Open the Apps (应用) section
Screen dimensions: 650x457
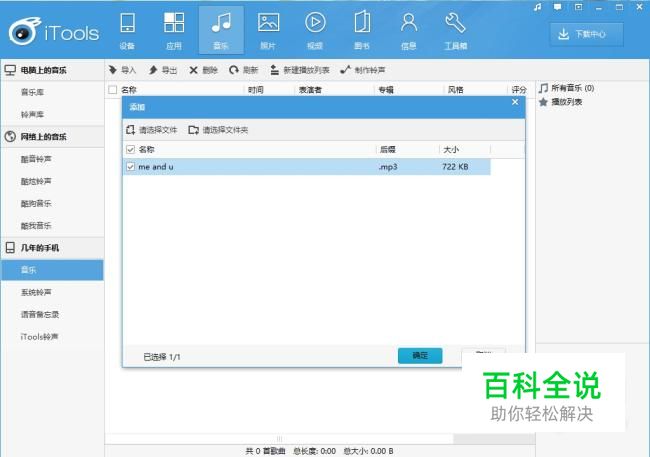coord(174,30)
